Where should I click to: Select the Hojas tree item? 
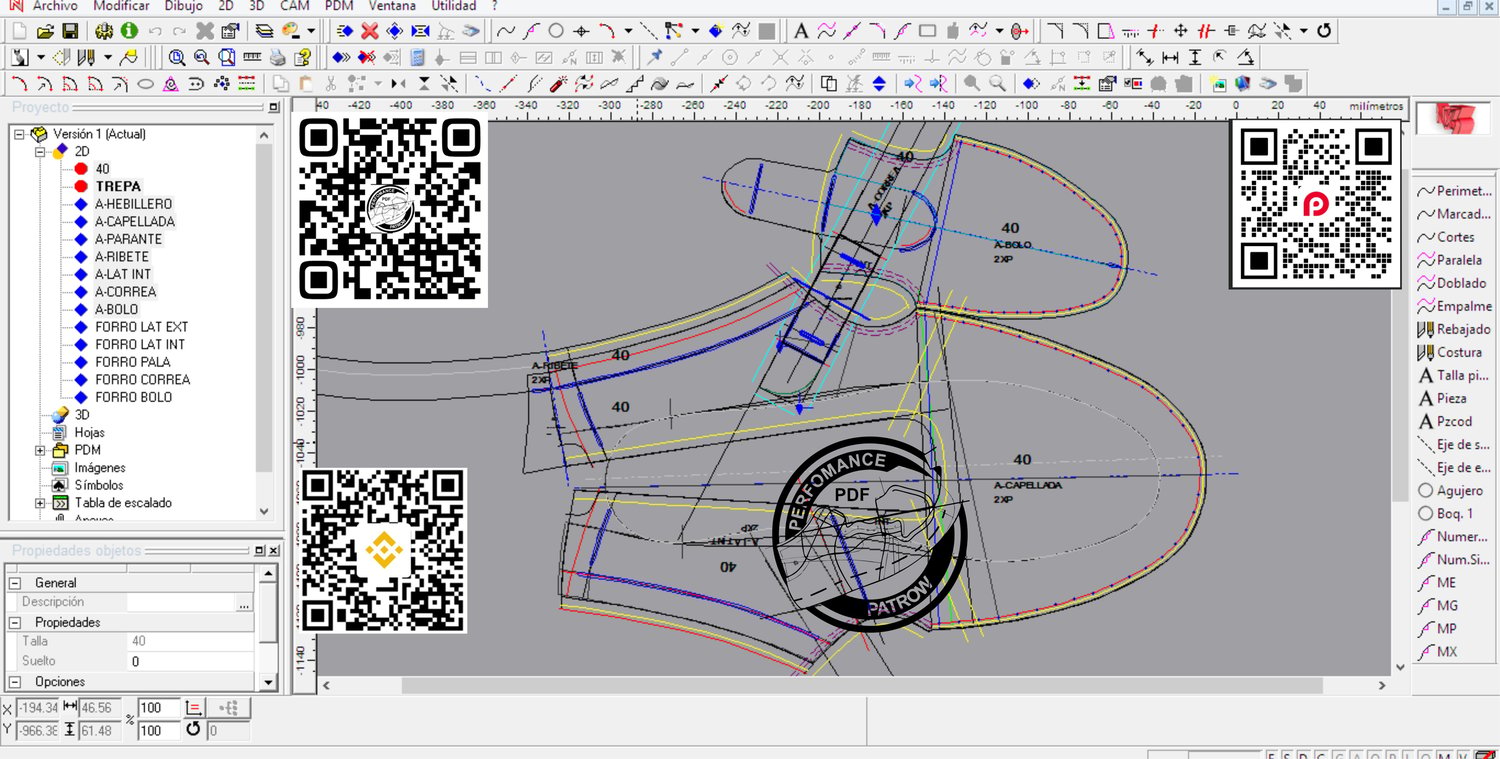point(90,432)
